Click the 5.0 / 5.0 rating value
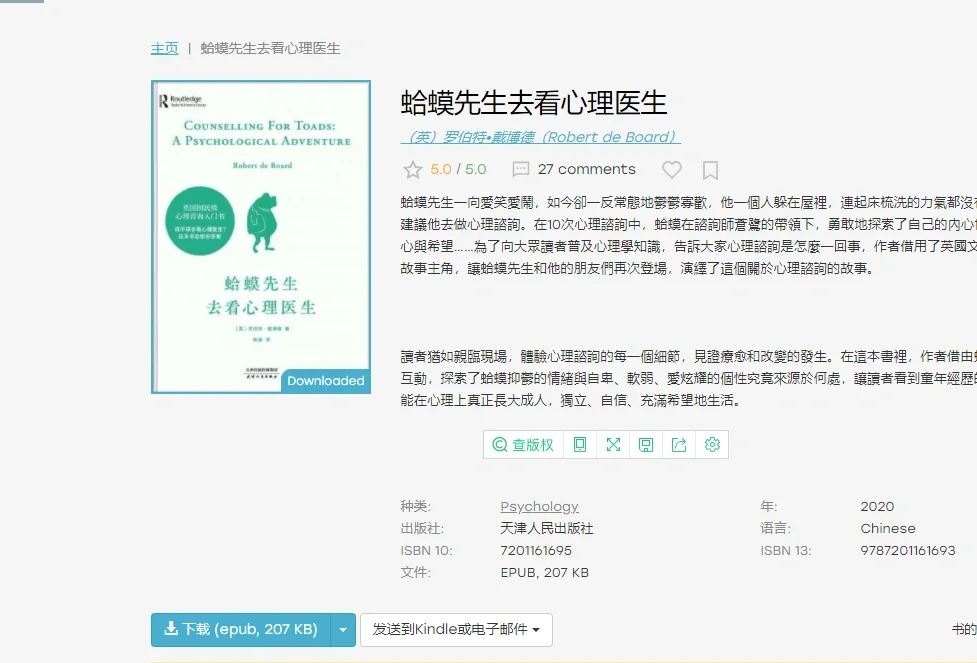 [x=458, y=169]
